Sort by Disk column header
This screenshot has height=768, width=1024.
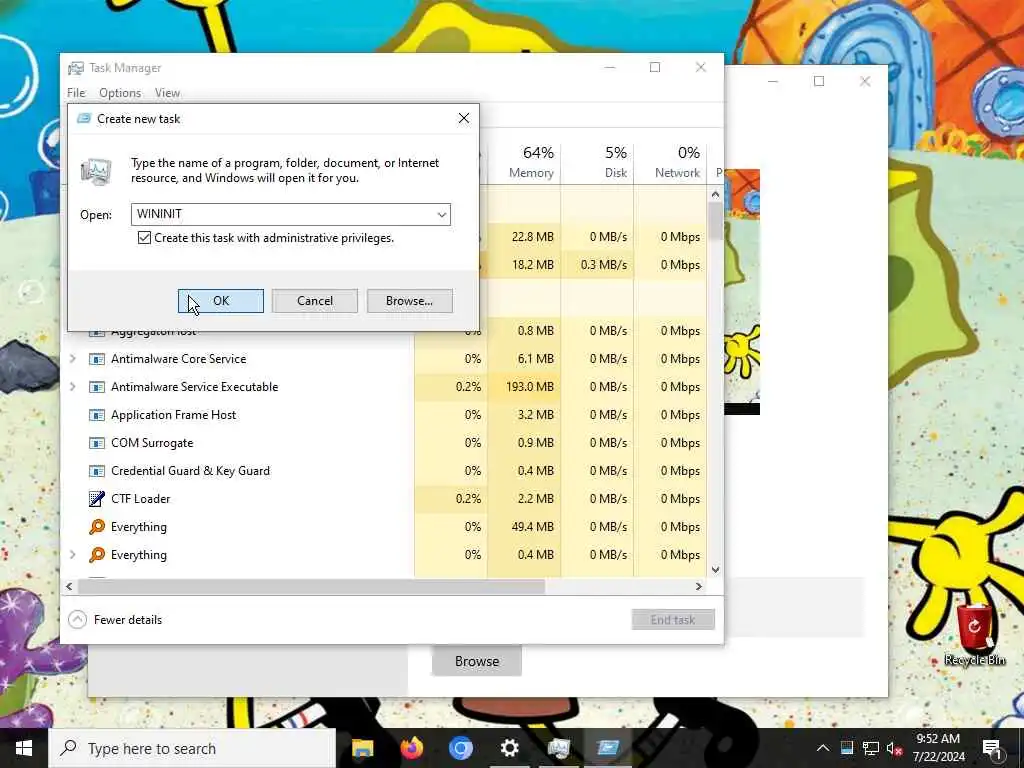click(x=597, y=163)
